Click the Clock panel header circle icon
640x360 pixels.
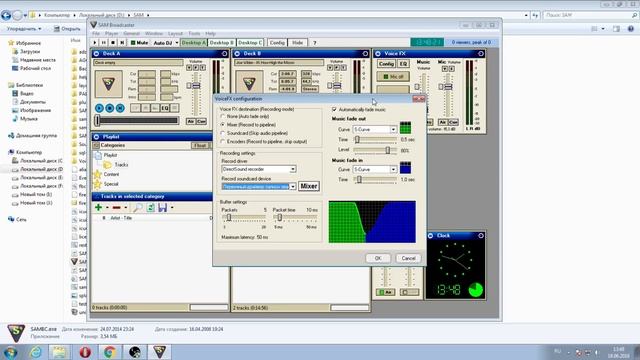pos(430,236)
